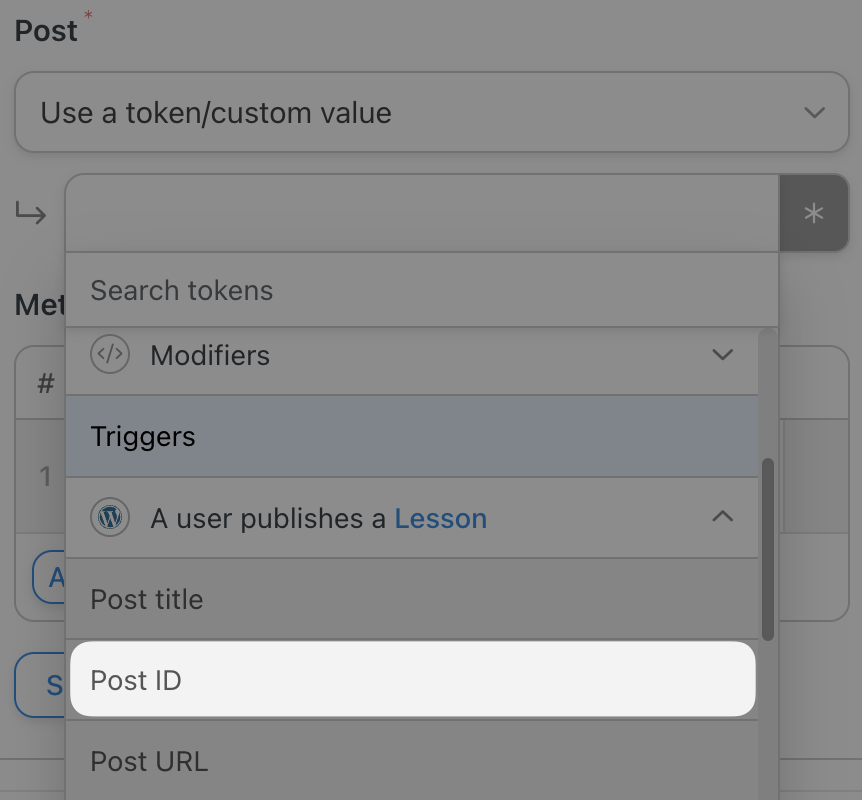The width and height of the screenshot is (862, 800).
Task: Click the Post field label
Action: pyautogui.click(x=46, y=30)
